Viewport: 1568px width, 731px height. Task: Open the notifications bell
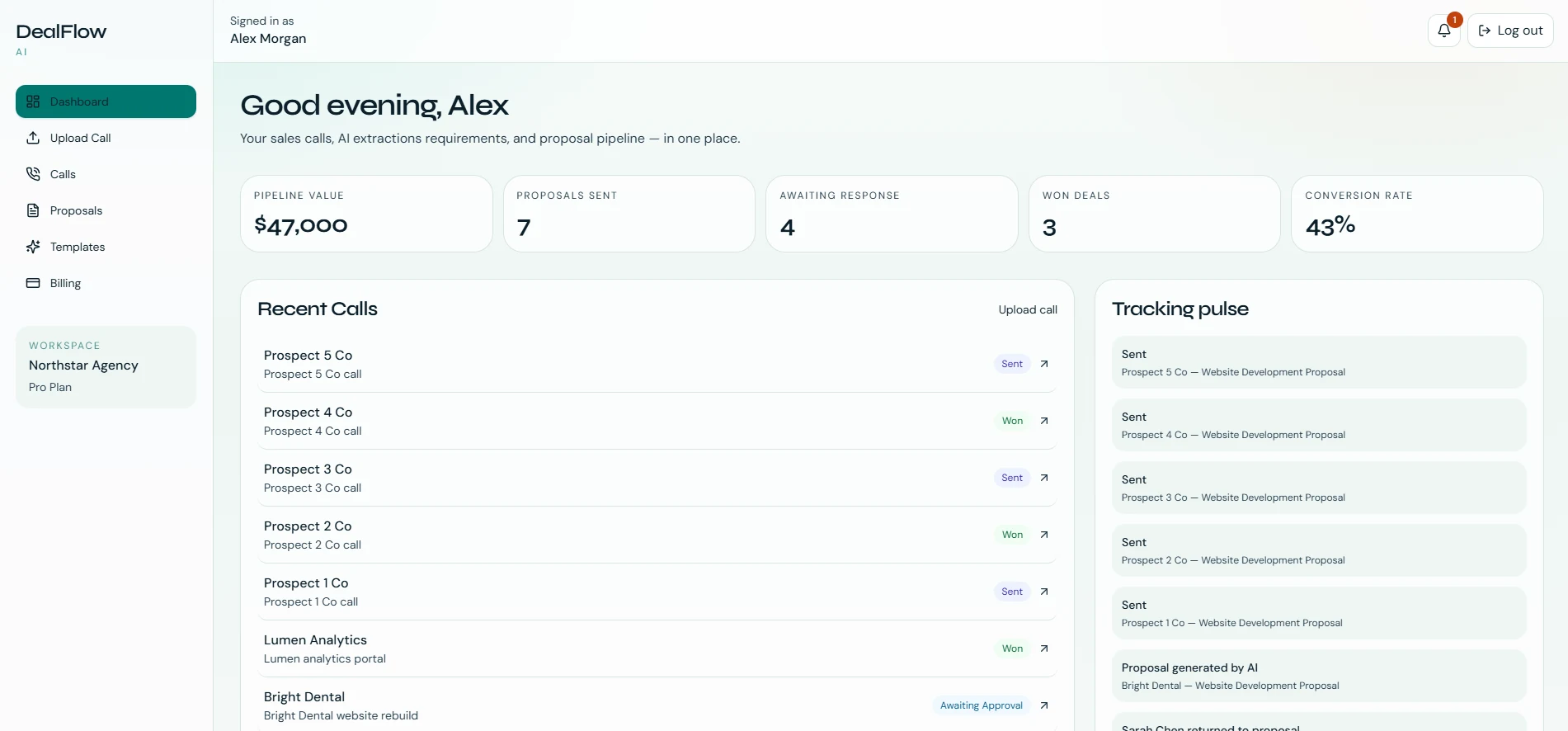(1444, 31)
